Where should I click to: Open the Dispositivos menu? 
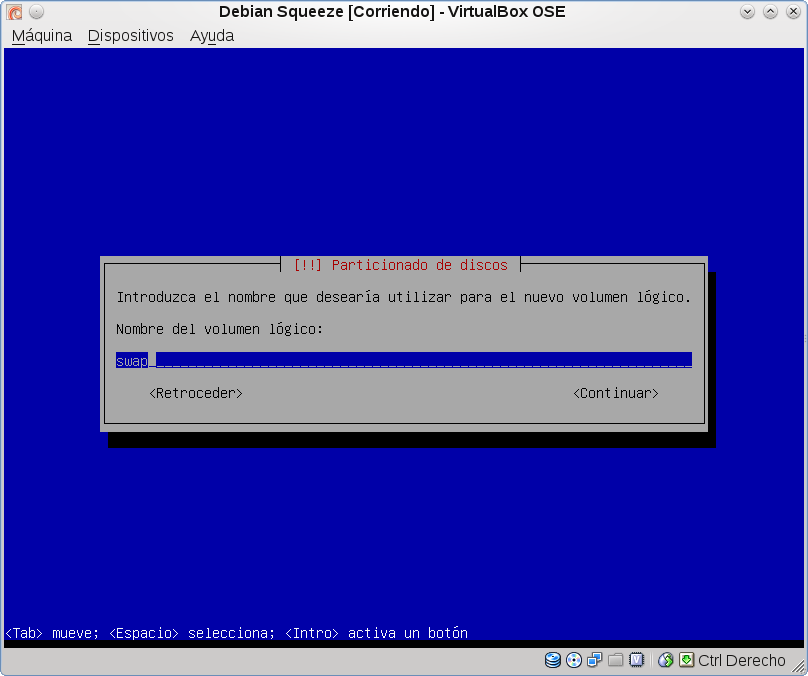tap(130, 36)
